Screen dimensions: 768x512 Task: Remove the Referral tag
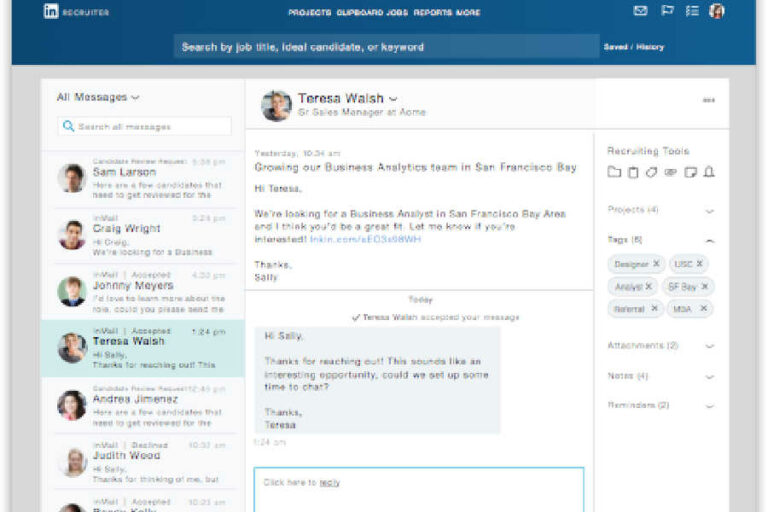pyautogui.click(x=654, y=308)
